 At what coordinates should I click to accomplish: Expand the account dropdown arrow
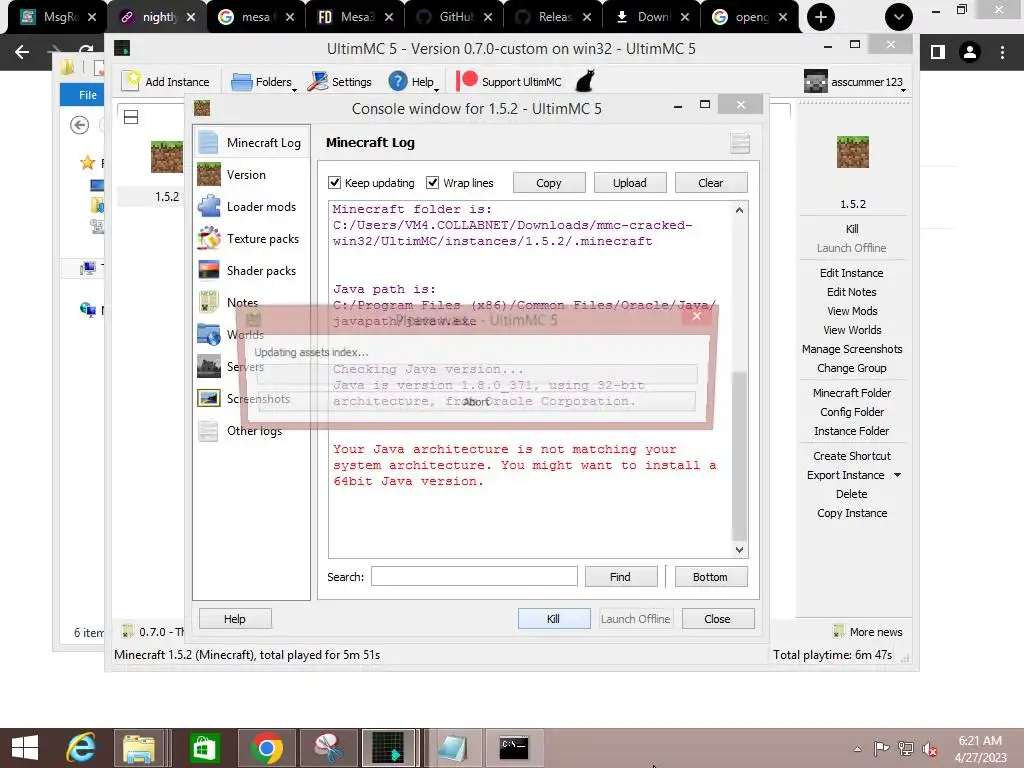[903, 90]
